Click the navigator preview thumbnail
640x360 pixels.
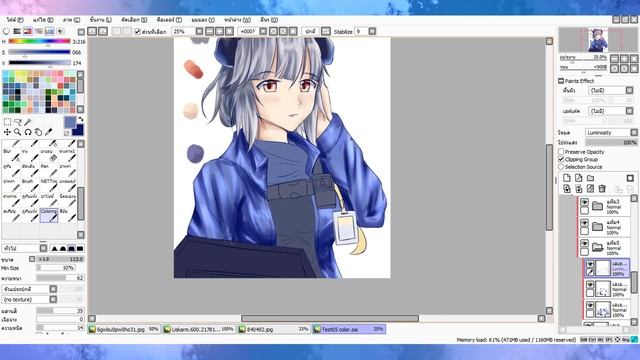(597, 40)
